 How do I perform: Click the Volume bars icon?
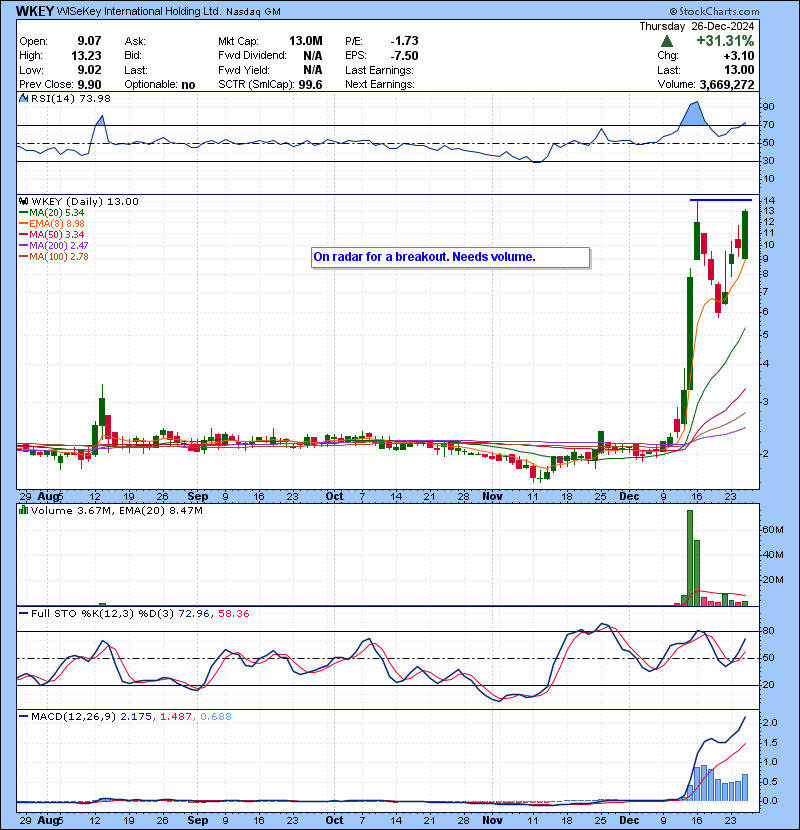(23, 510)
